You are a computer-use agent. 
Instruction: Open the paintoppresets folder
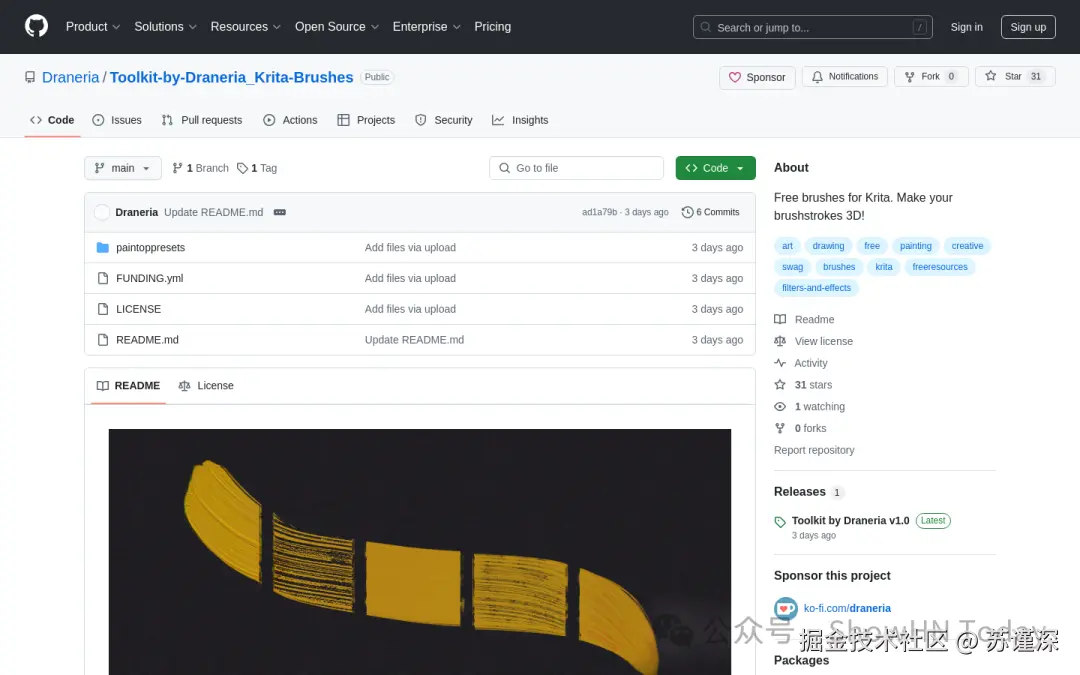pos(150,247)
